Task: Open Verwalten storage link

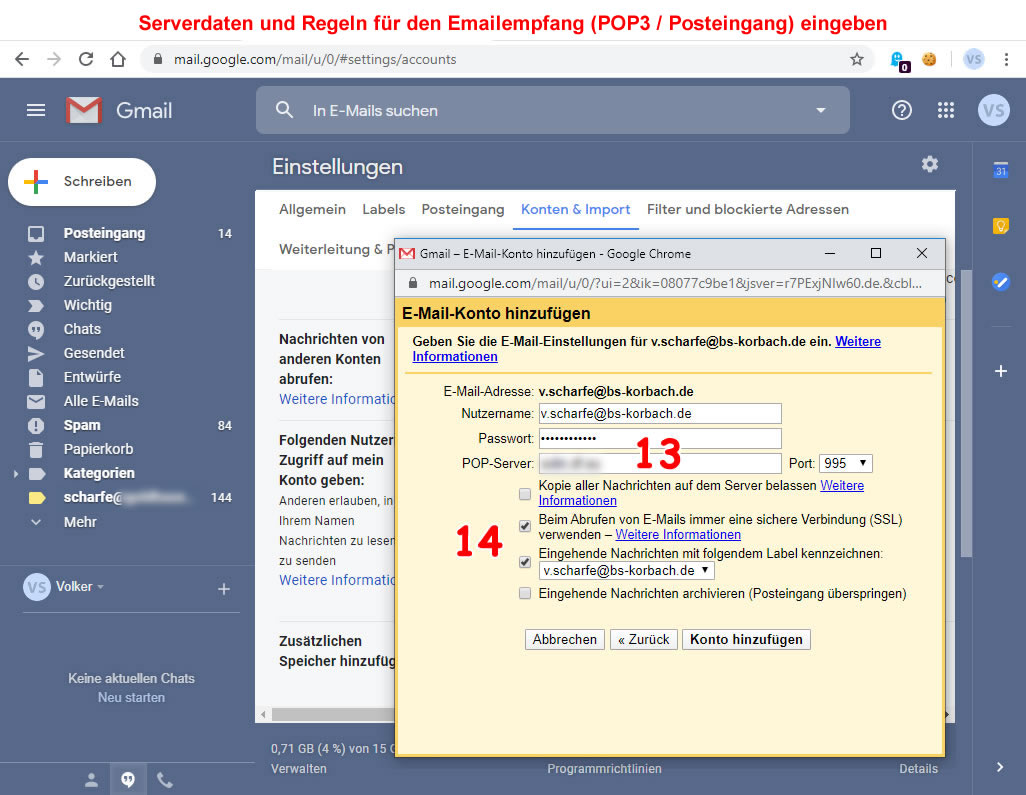Action: pos(298,769)
